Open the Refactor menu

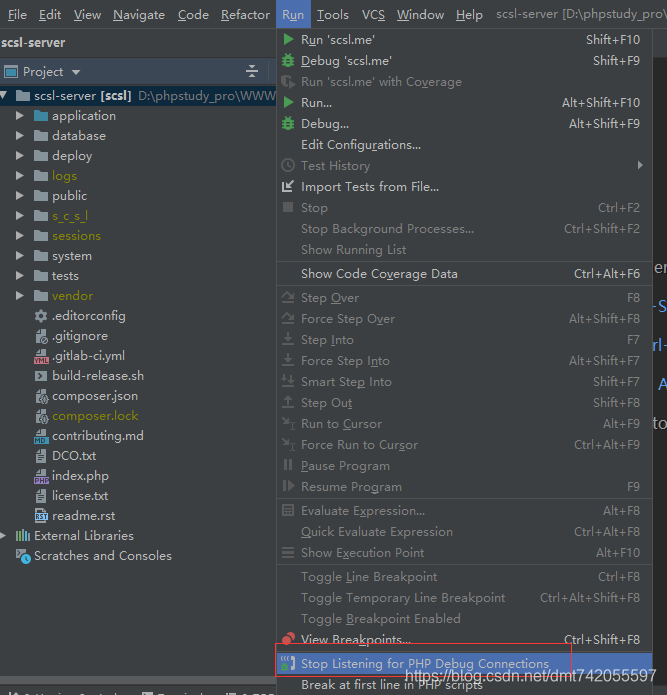245,15
